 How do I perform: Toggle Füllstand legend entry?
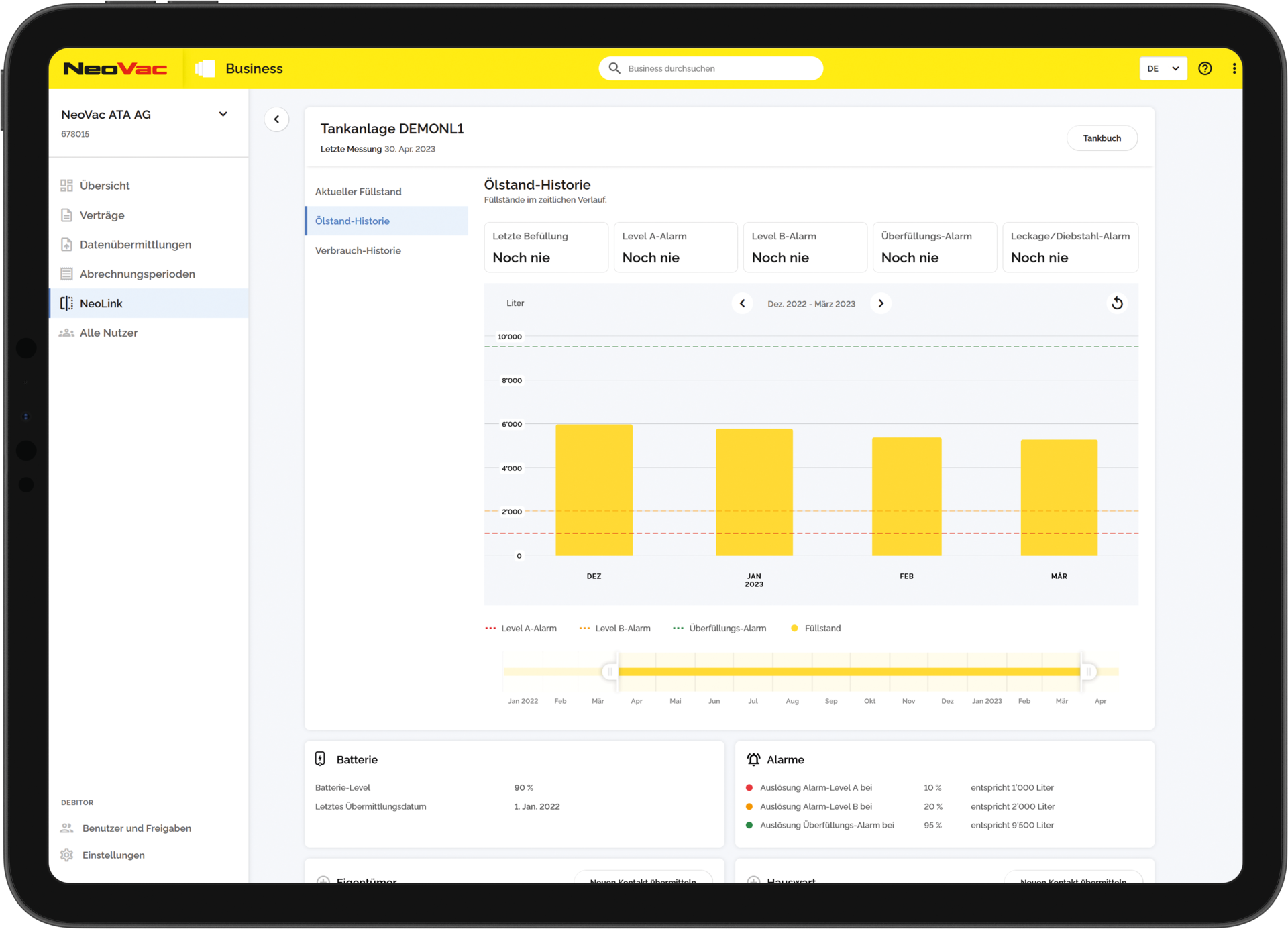point(816,629)
